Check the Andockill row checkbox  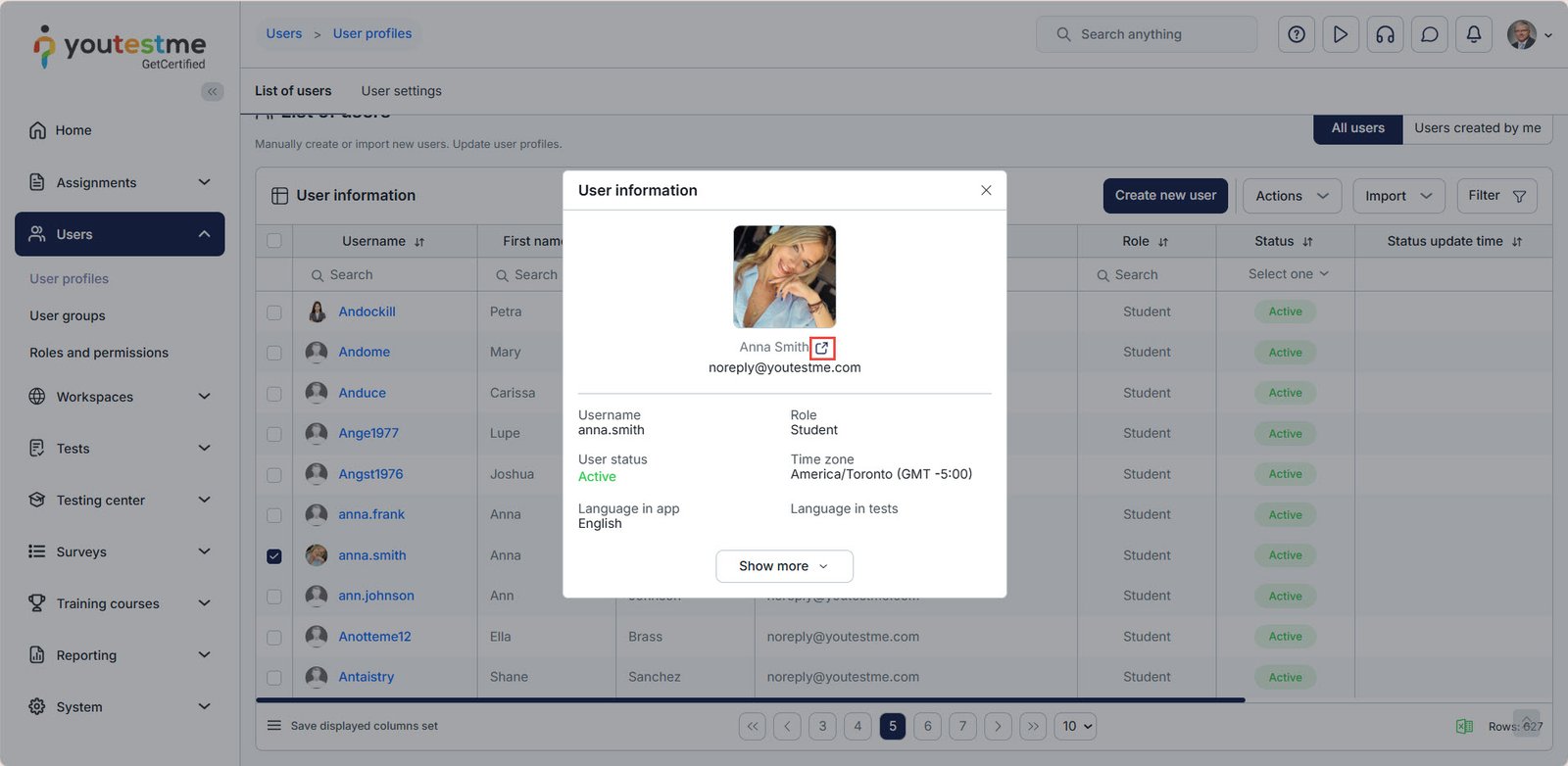point(274,312)
